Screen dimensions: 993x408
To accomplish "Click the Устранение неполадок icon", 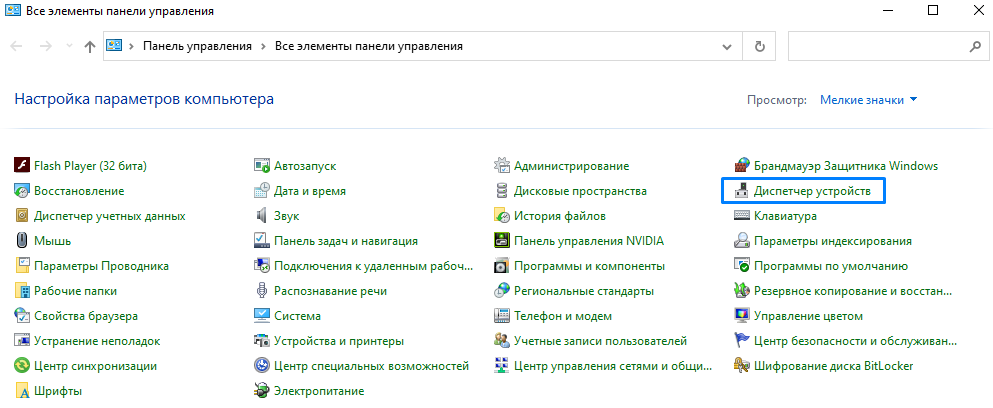I will (x=22, y=341).
